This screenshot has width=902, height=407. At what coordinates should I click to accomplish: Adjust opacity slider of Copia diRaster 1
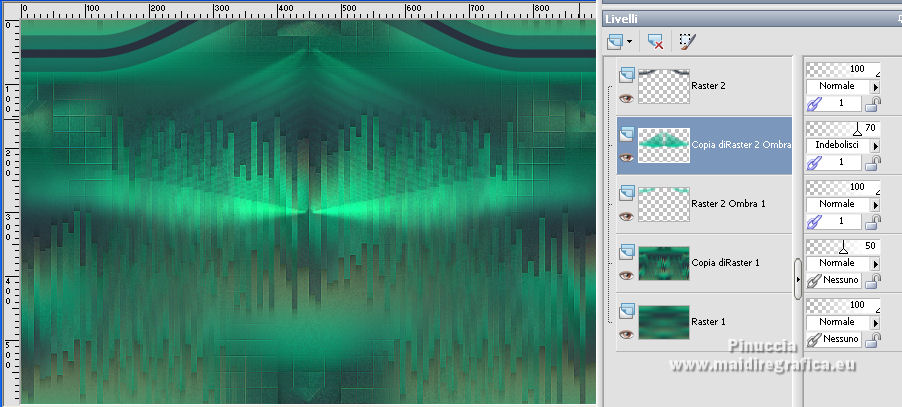click(x=843, y=247)
